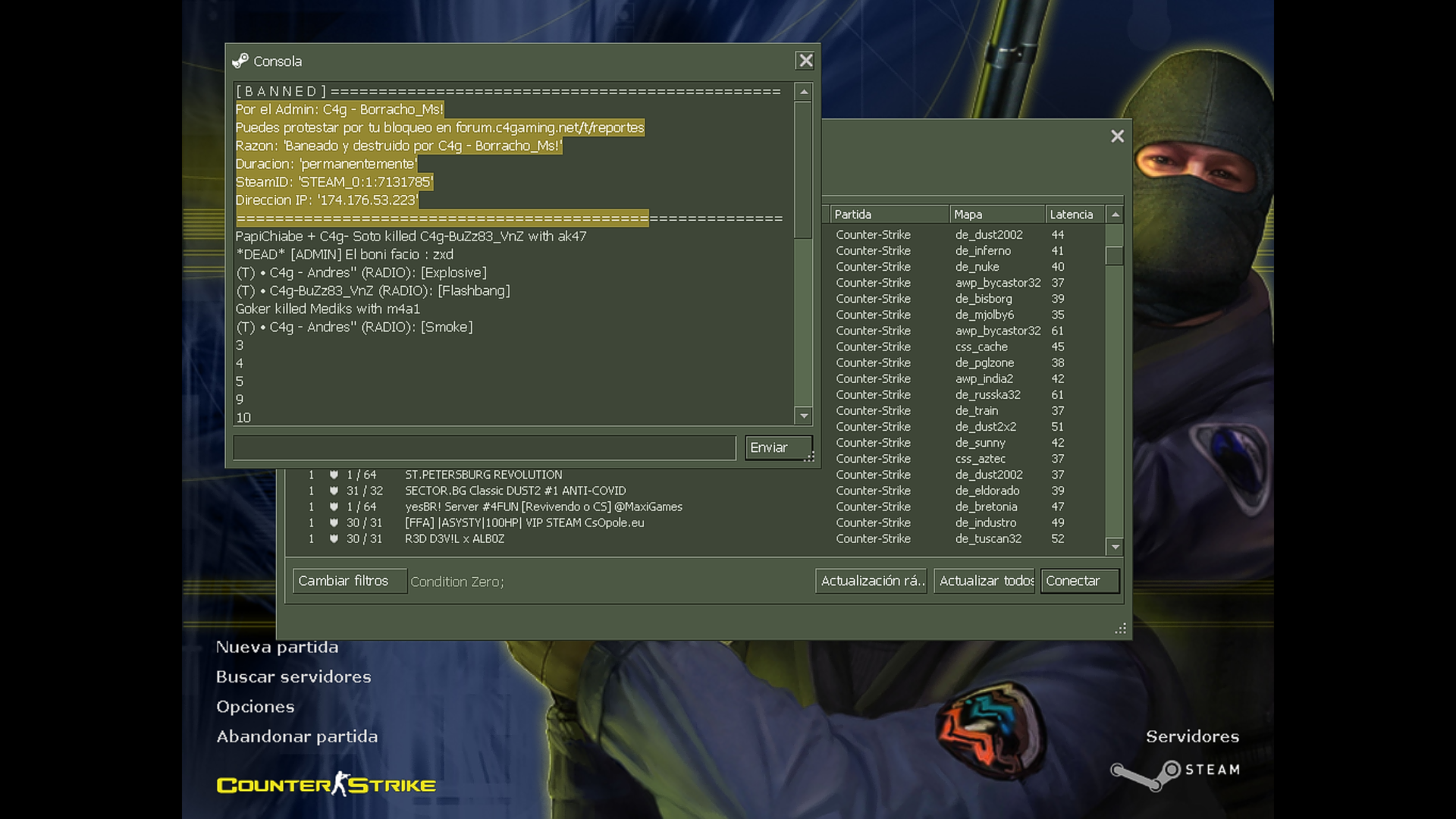Click the Conectar button

[x=1080, y=581]
